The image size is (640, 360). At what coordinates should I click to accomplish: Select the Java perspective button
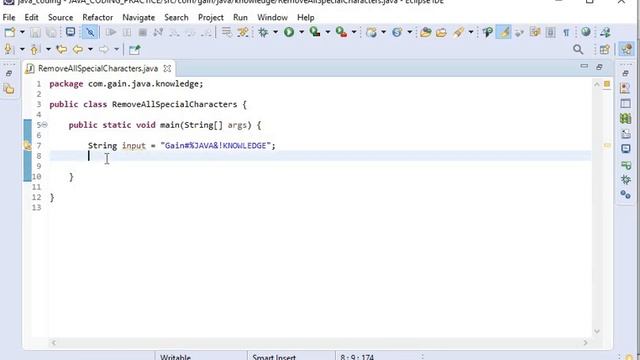pos(627,49)
